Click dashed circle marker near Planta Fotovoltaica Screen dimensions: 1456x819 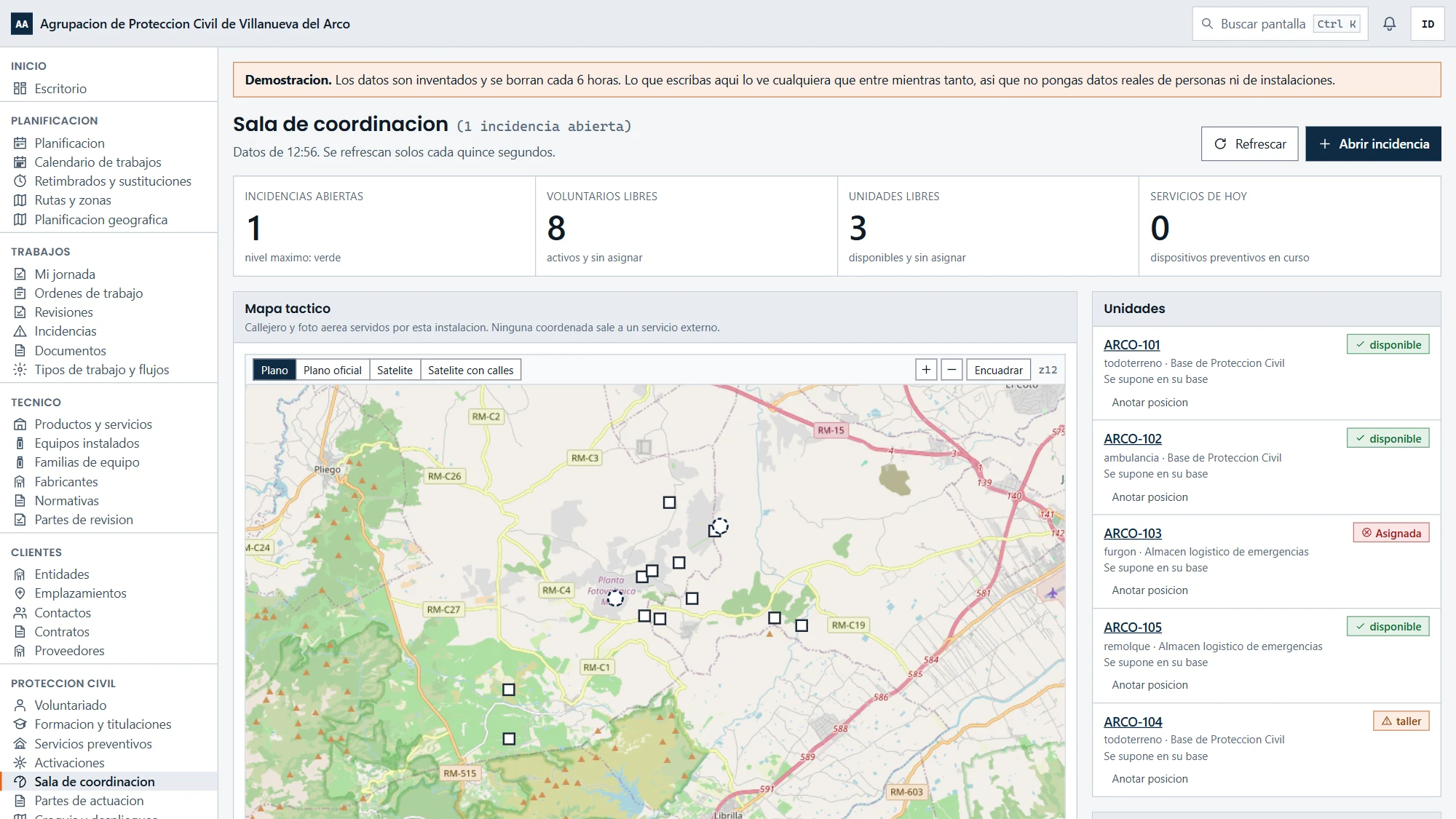click(616, 598)
